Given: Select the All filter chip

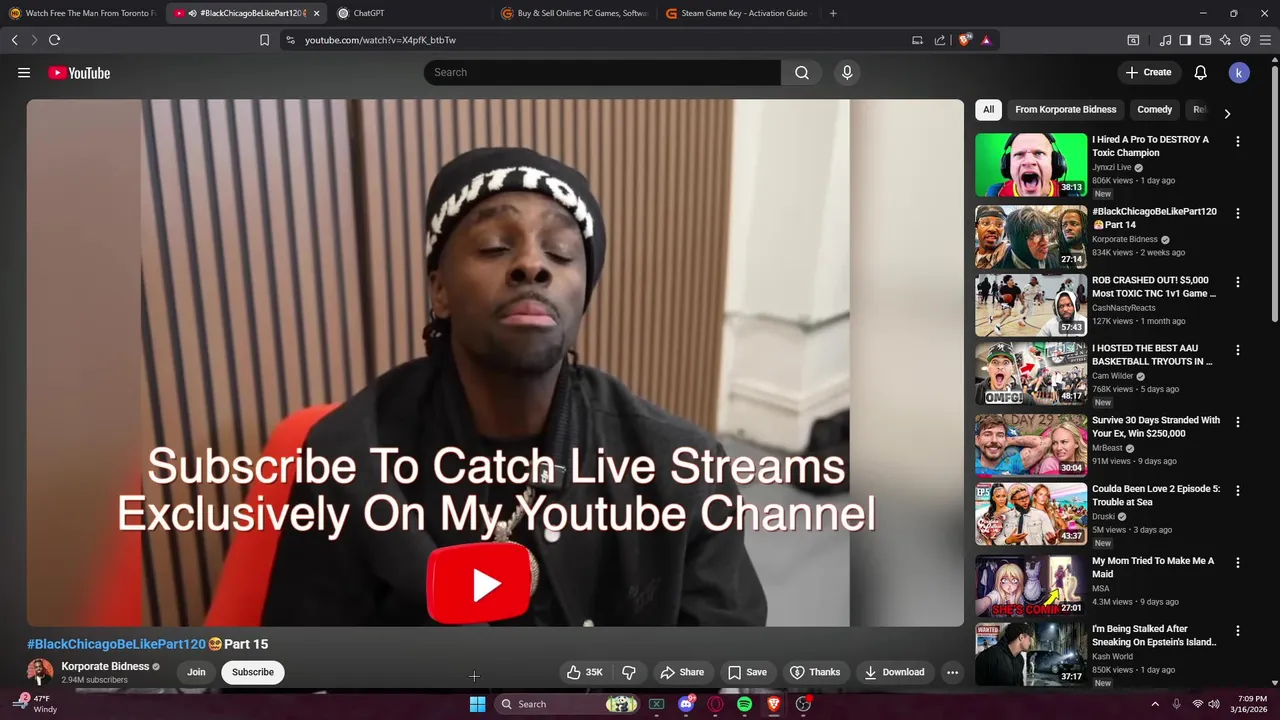Looking at the screenshot, I should [x=988, y=110].
